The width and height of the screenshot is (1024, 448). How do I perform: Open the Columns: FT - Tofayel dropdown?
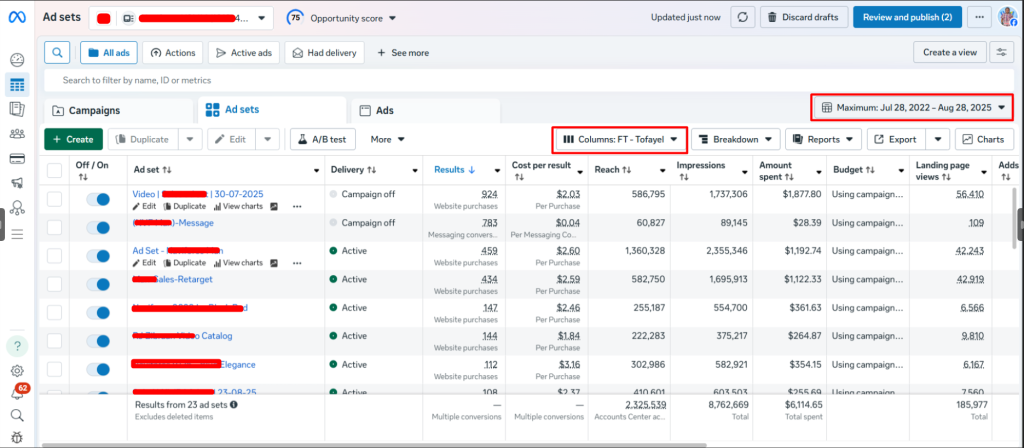[620, 140]
